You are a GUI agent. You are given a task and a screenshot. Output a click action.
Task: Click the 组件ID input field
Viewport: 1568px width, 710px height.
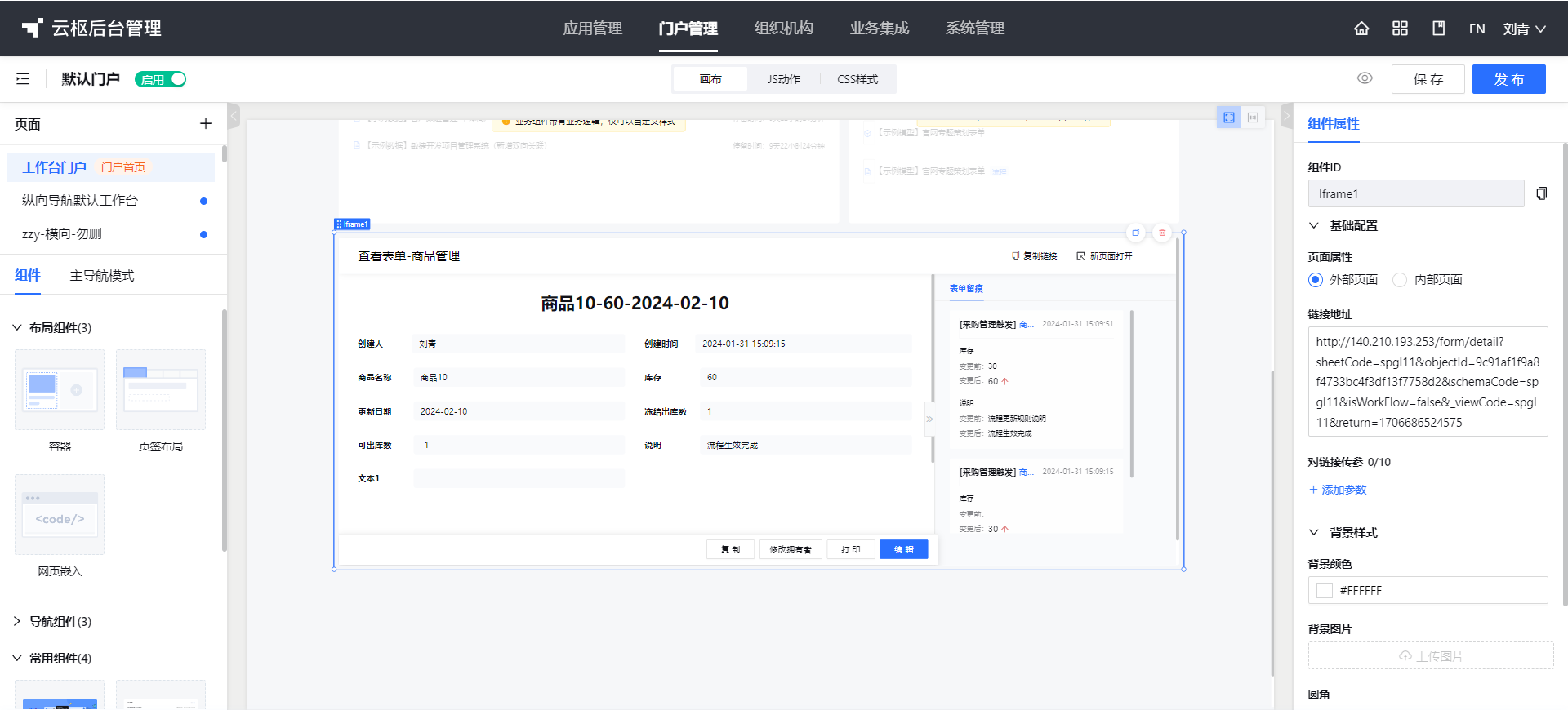click(x=1416, y=193)
